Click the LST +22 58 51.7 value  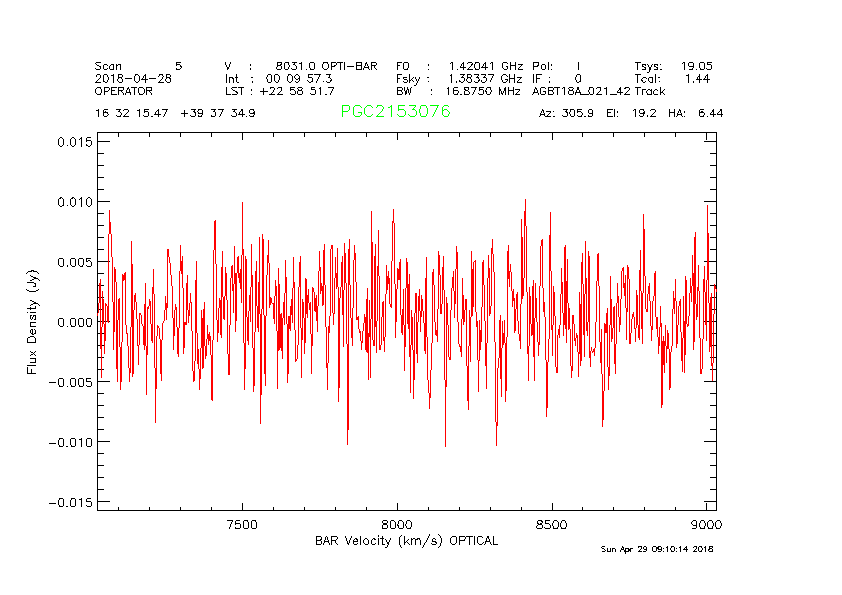[x=279, y=90]
